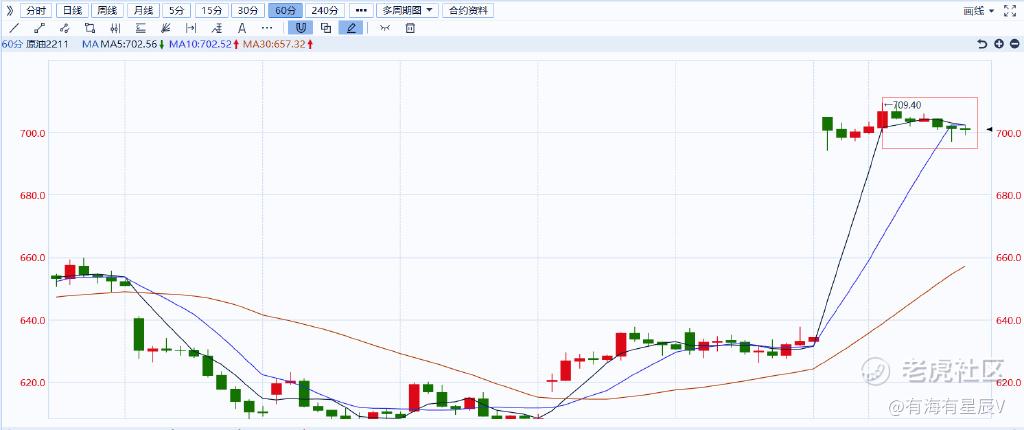
Task: Select the 5分 period
Action: pyautogui.click(x=176, y=10)
